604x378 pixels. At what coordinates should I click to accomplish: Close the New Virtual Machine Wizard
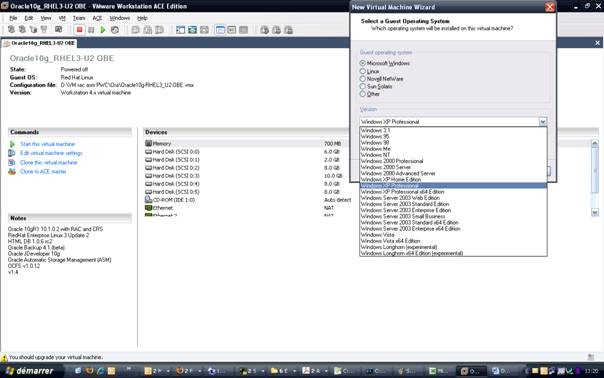(550, 7)
